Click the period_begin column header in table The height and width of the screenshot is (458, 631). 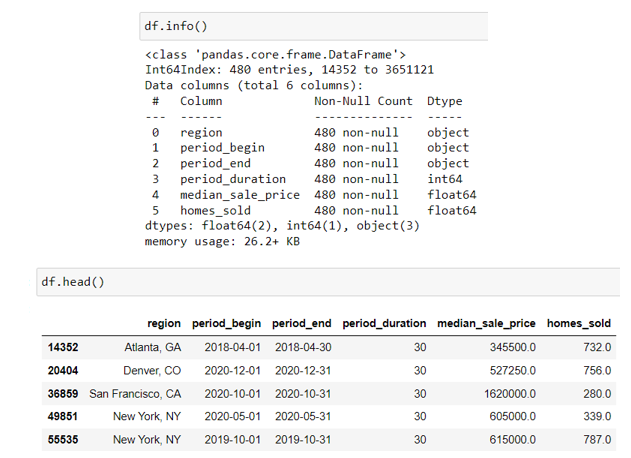227,324
